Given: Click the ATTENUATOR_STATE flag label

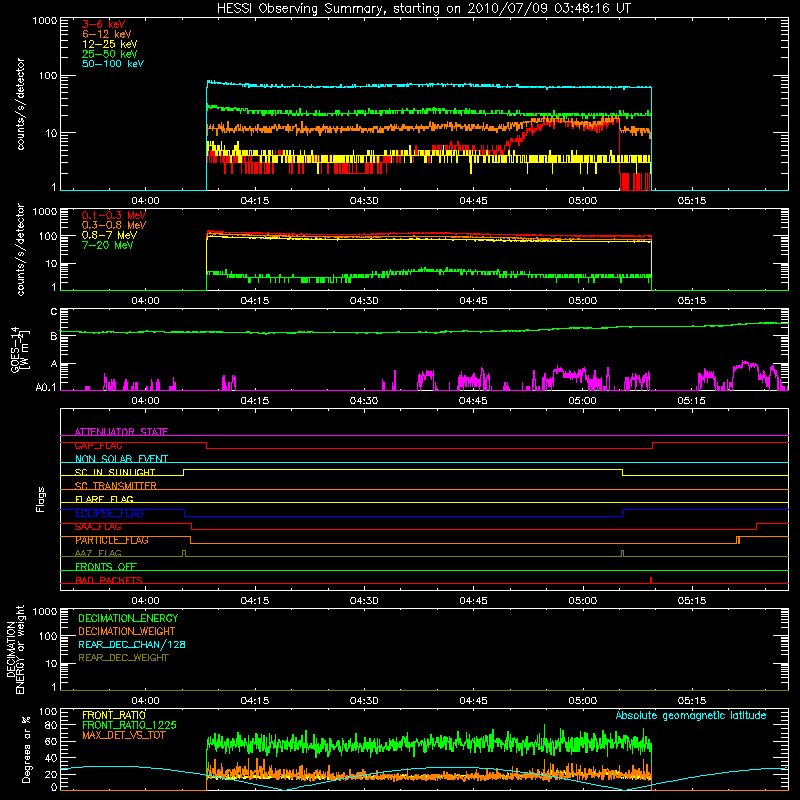Looking at the screenshot, I should (121, 432).
